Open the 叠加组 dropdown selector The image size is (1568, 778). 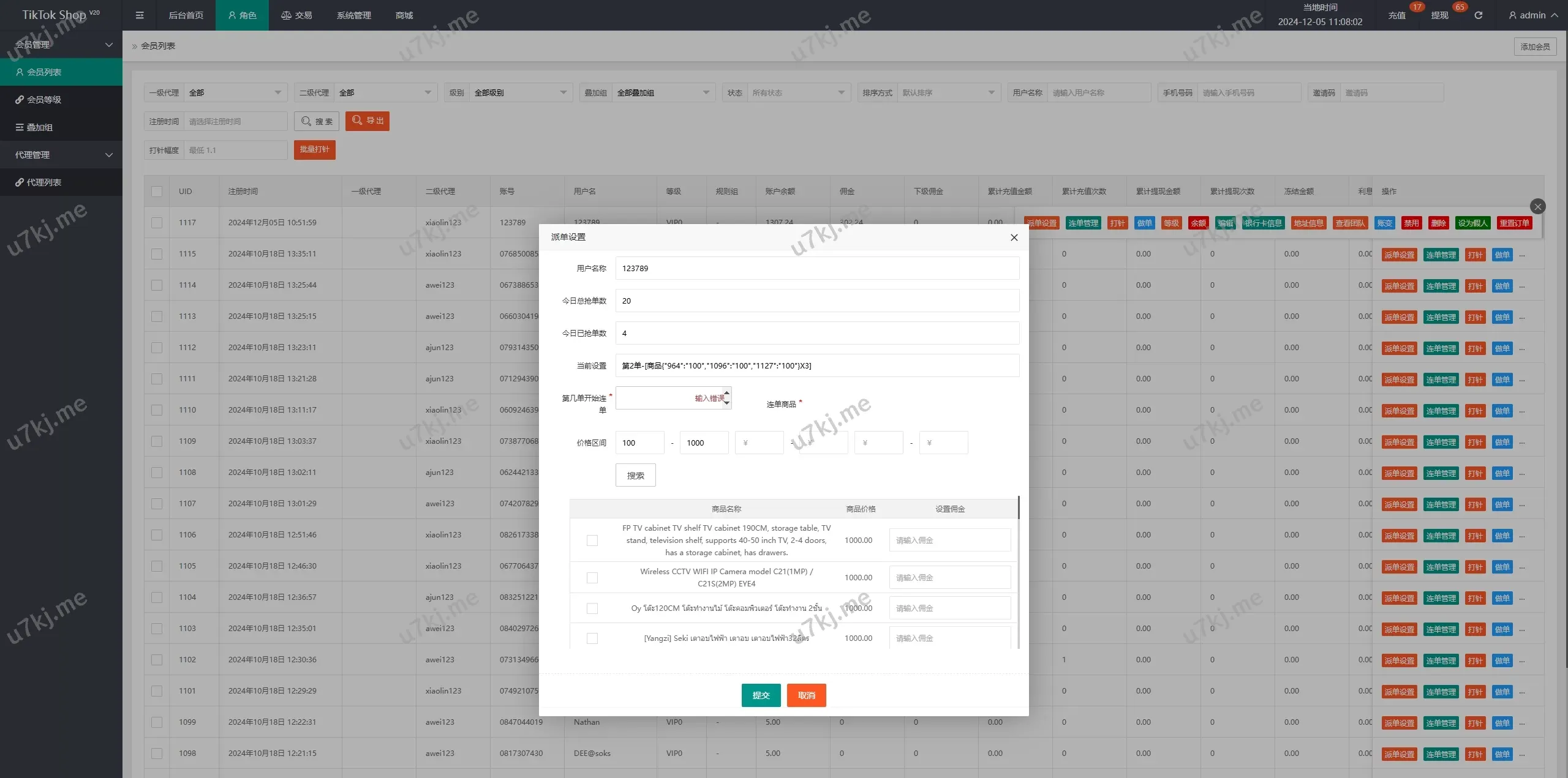(663, 93)
